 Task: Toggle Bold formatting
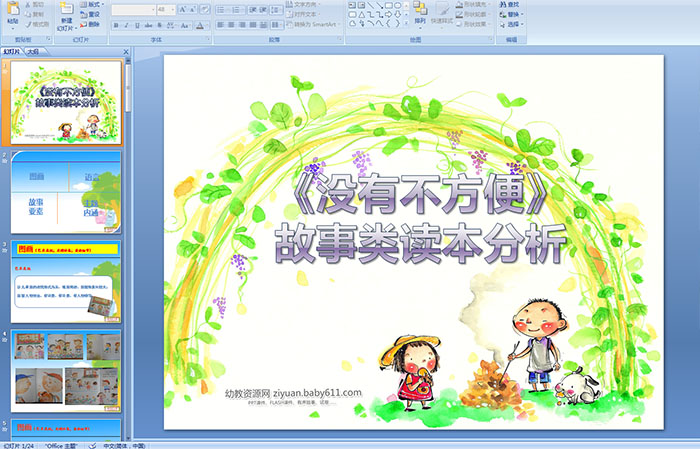(x=116, y=25)
